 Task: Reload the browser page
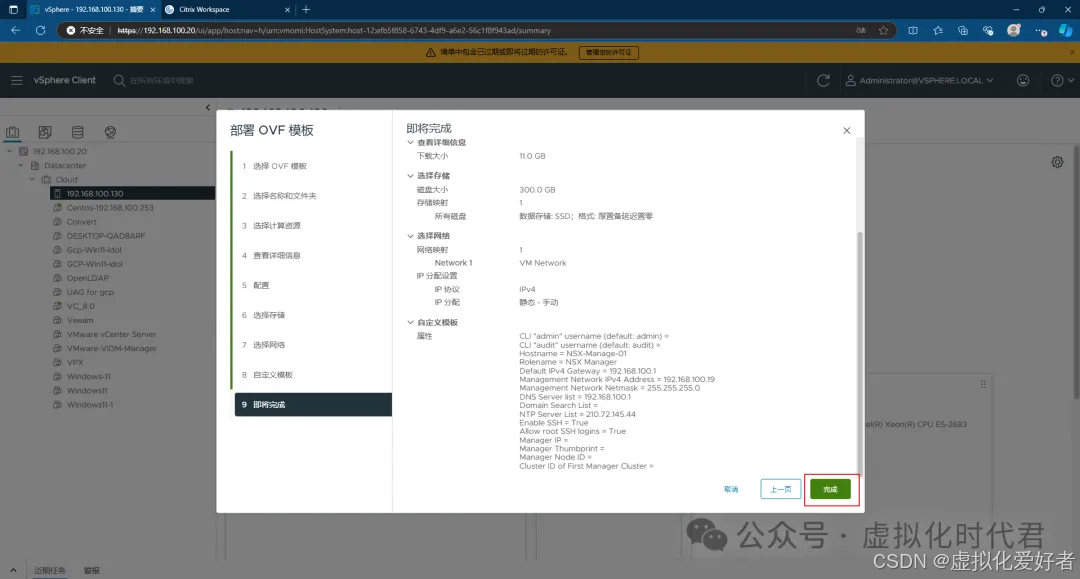tap(41, 30)
